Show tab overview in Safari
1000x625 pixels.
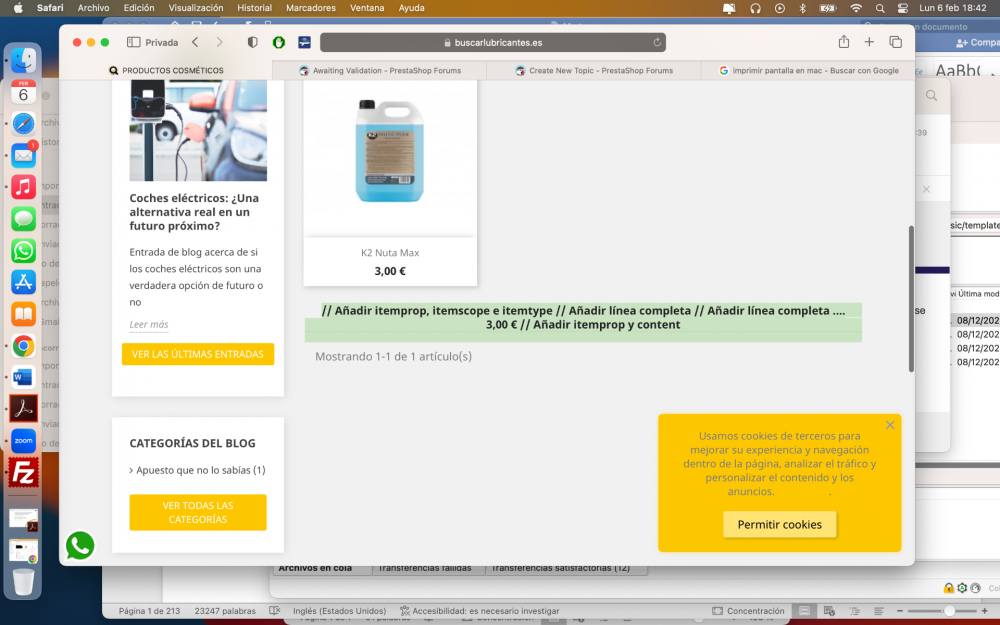[x=895, y=42]
